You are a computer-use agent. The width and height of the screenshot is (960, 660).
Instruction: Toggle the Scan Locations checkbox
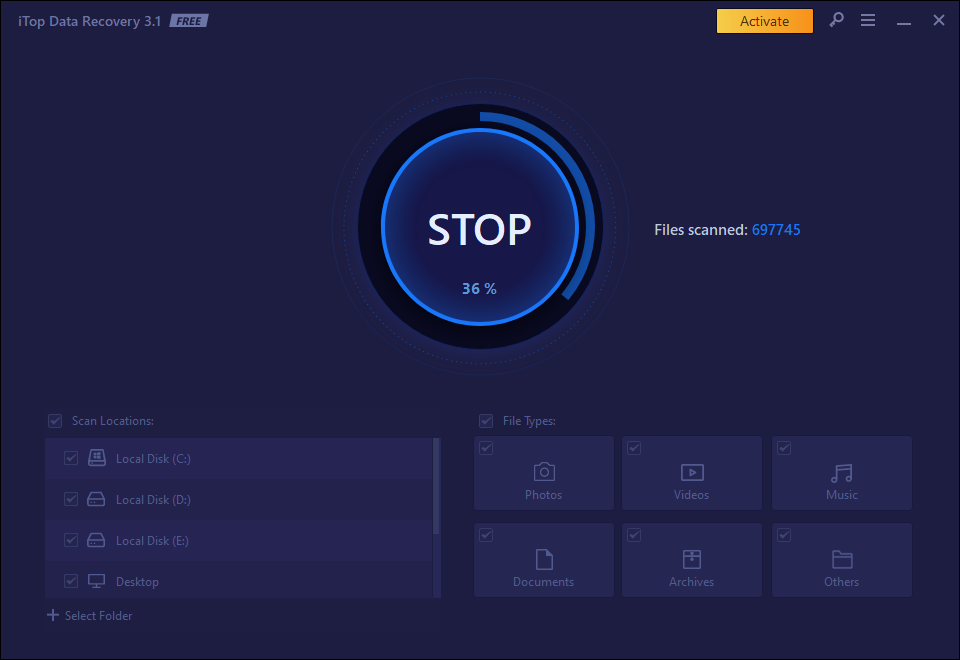coord(55,421)
